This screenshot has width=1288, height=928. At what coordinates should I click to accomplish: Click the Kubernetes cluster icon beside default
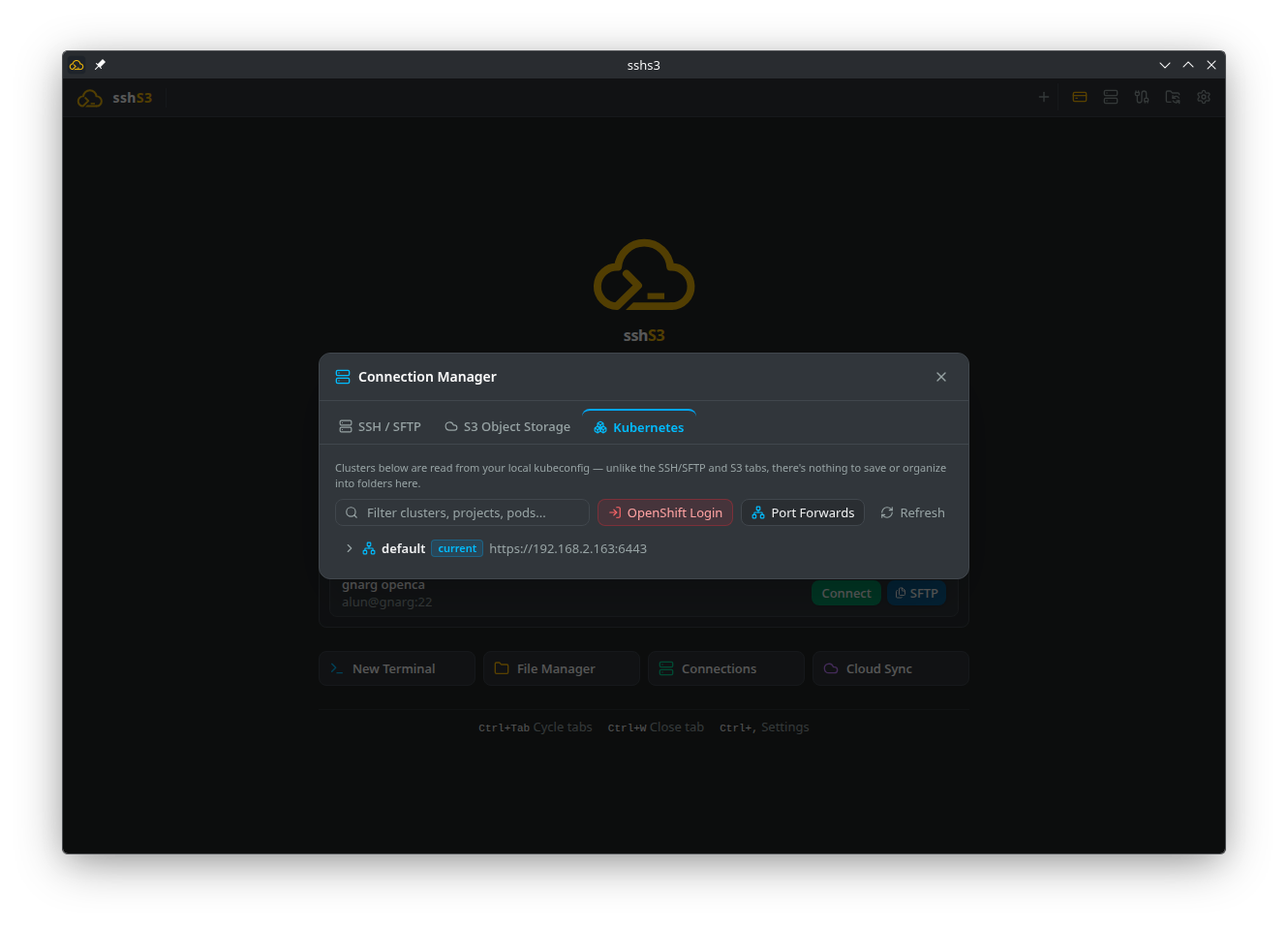tap(369, 548)
